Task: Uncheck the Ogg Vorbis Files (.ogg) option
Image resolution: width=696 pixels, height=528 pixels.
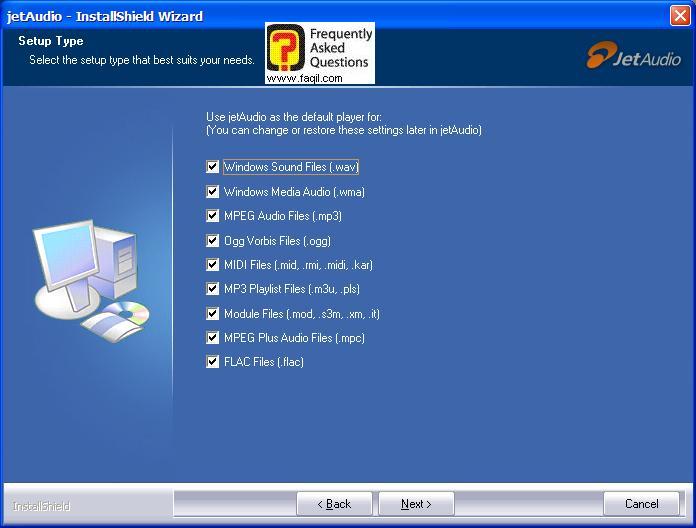Action: (x=212, y=241)
